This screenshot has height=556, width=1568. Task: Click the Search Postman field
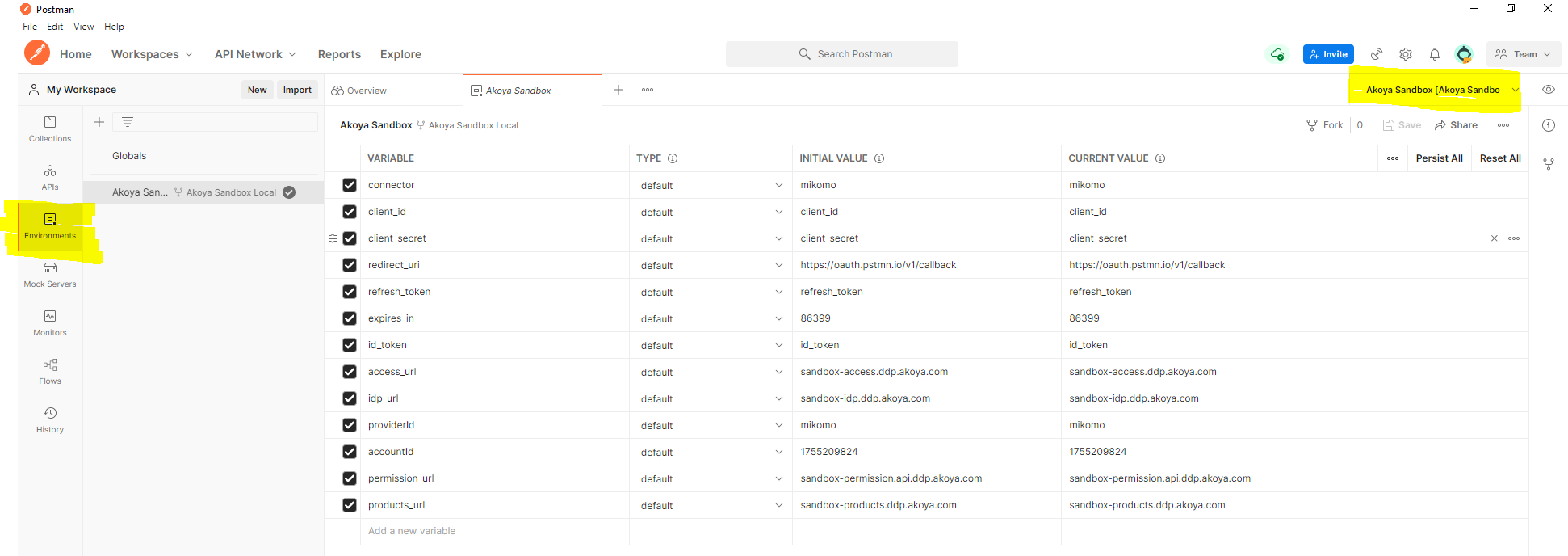(x=842, y=54)
